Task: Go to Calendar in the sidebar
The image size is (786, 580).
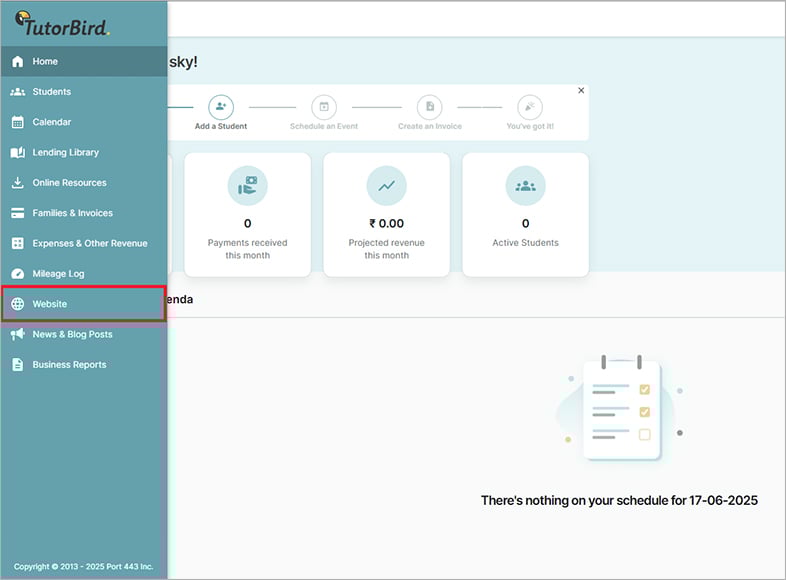Action: pos(84,122)
